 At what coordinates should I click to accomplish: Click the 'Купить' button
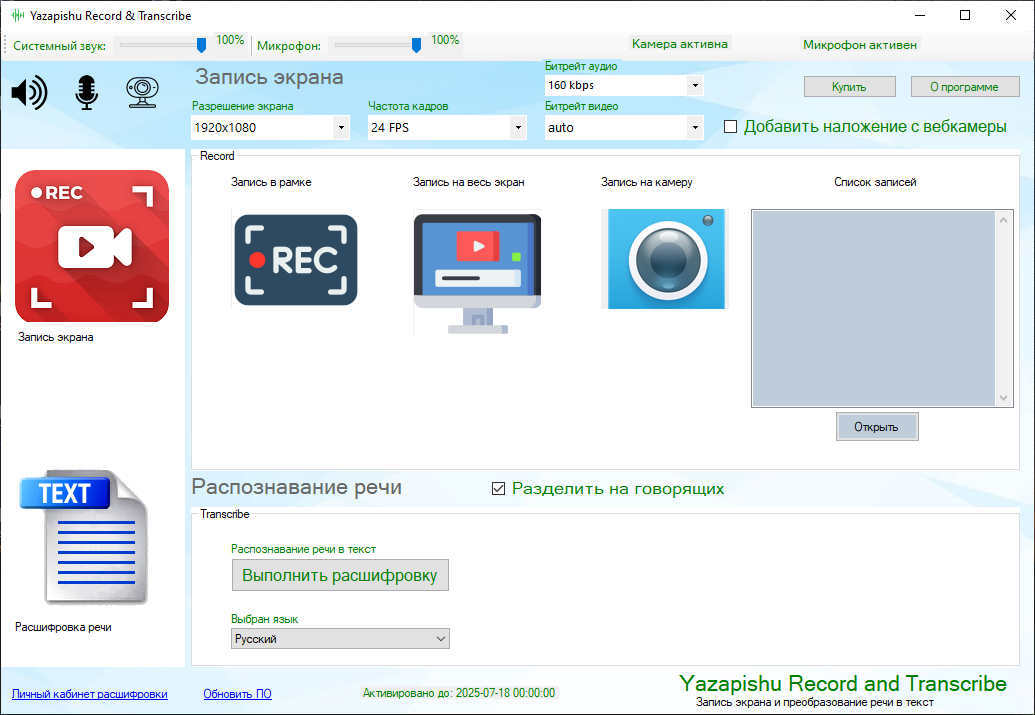[x=850, y=86]
